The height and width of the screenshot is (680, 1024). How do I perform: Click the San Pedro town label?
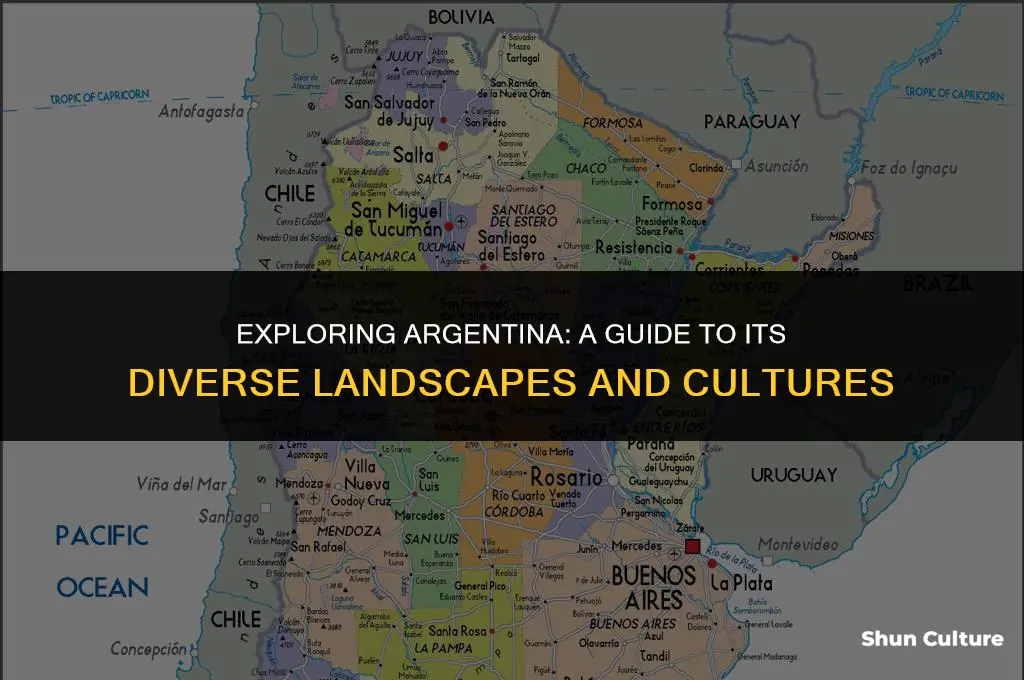(485, 122)
